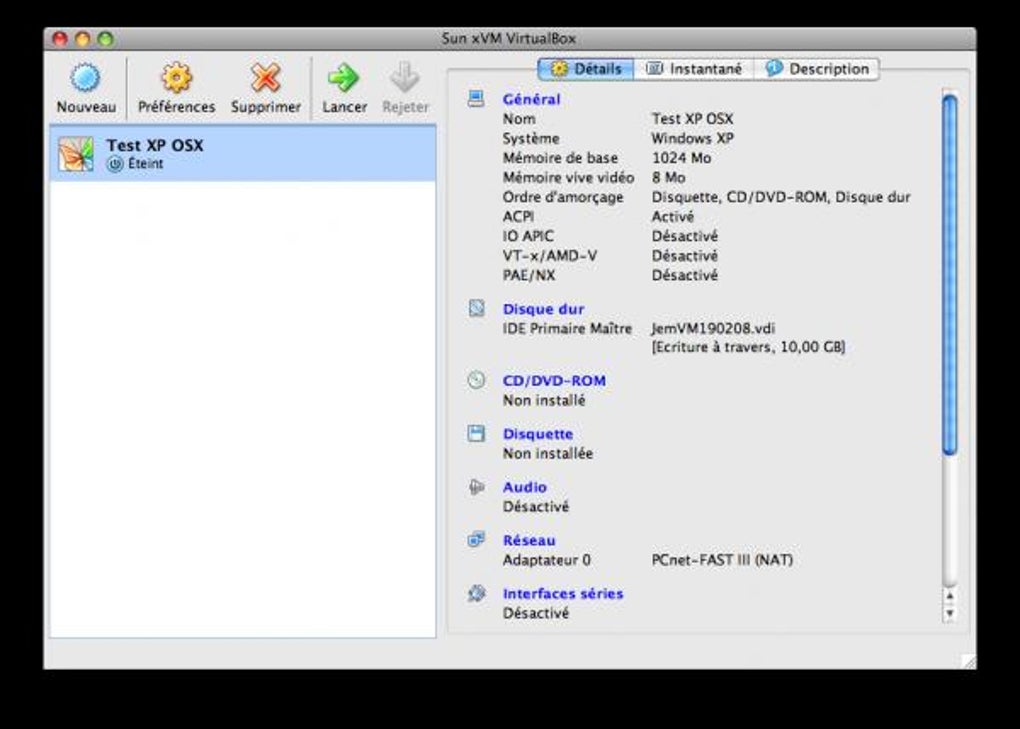Click the "PAE/NX" label
The height and width of the screenshot is (729, 1020).
point(529,275)
